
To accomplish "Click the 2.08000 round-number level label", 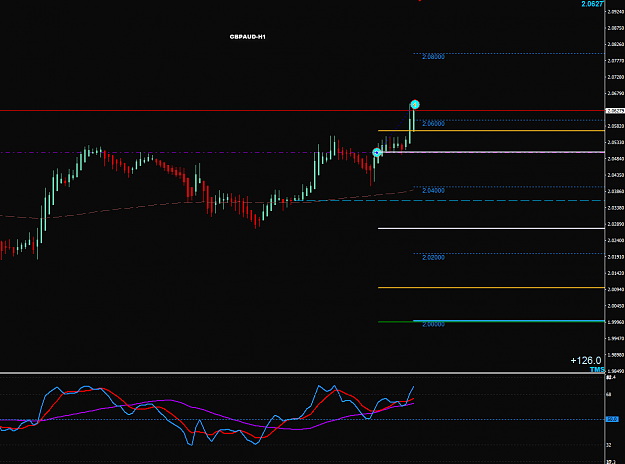I will click(x=433, y=57).
